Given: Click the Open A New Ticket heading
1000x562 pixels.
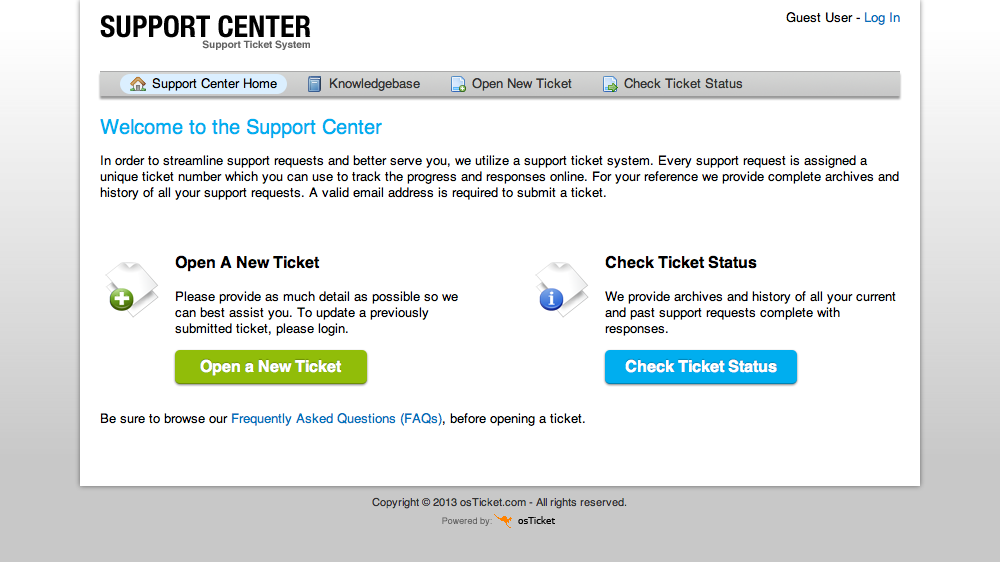Looking at the screenshot, I should tap(247, 262).
